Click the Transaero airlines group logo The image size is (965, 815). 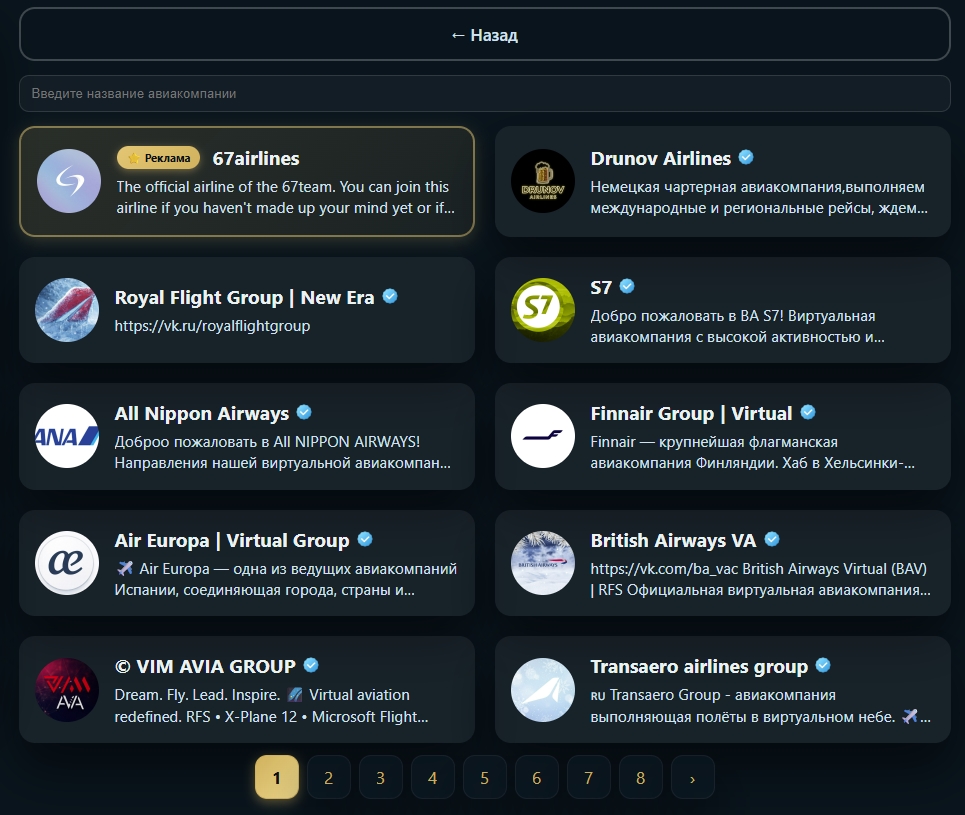543,689
